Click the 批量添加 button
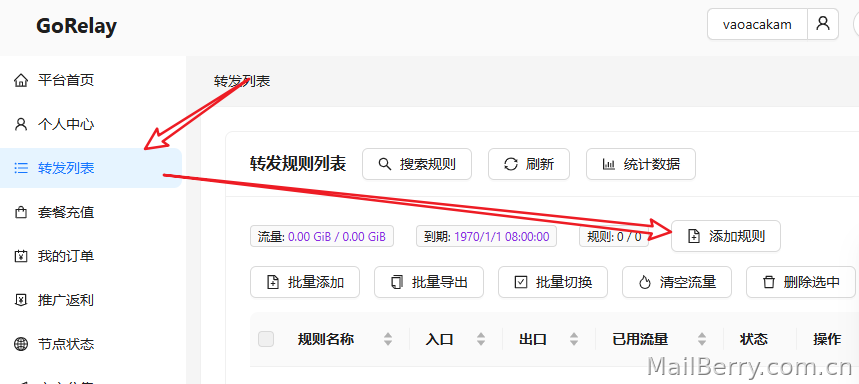Screen dimensions: 859x384 (305, 282)
